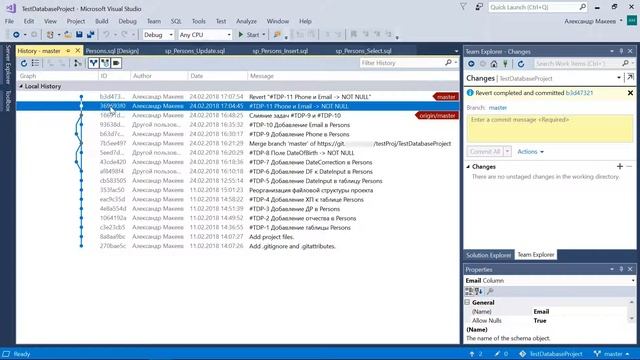This screenshot has height=360, width=640.
Task: Open Persons.sql [Design] tab
Action: click(112, 51)
